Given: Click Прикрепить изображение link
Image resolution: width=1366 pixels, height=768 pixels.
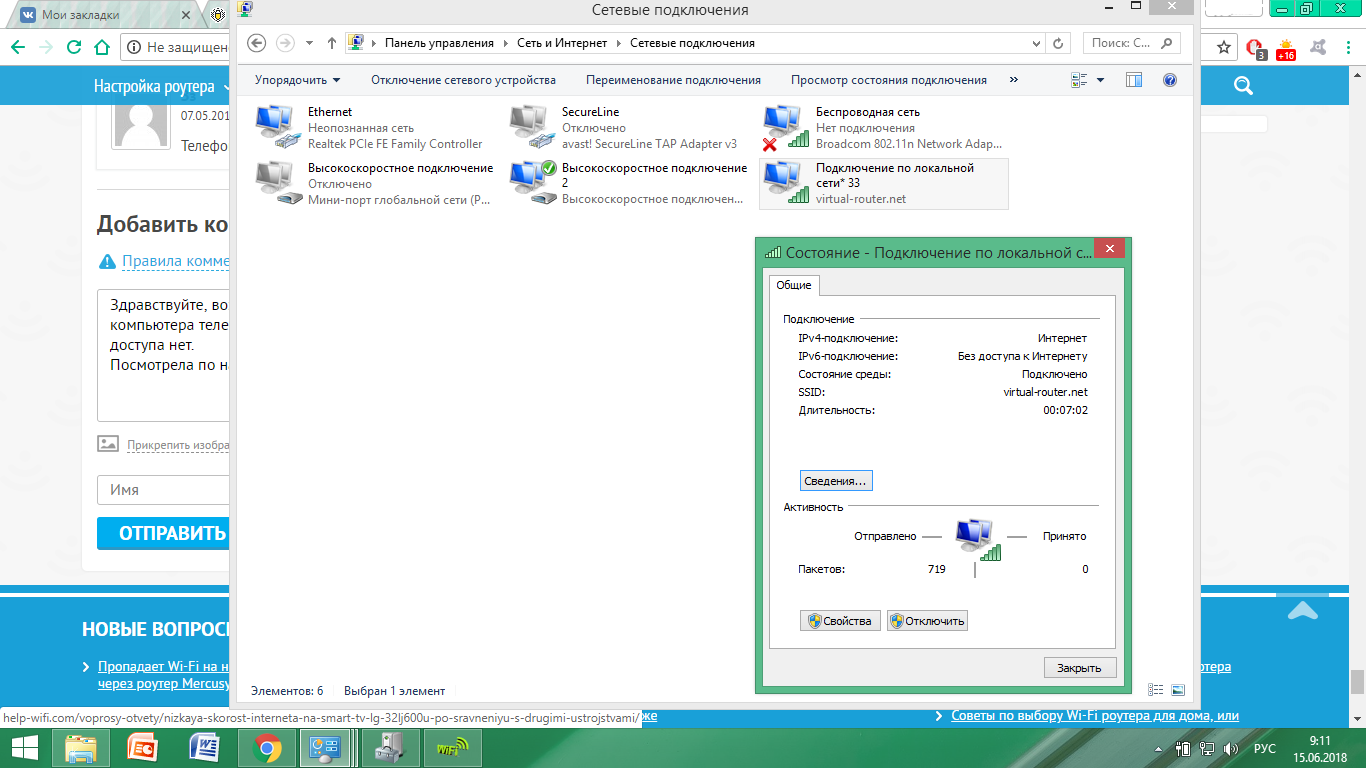Looking at the screenshot, I should click(178, 444).
